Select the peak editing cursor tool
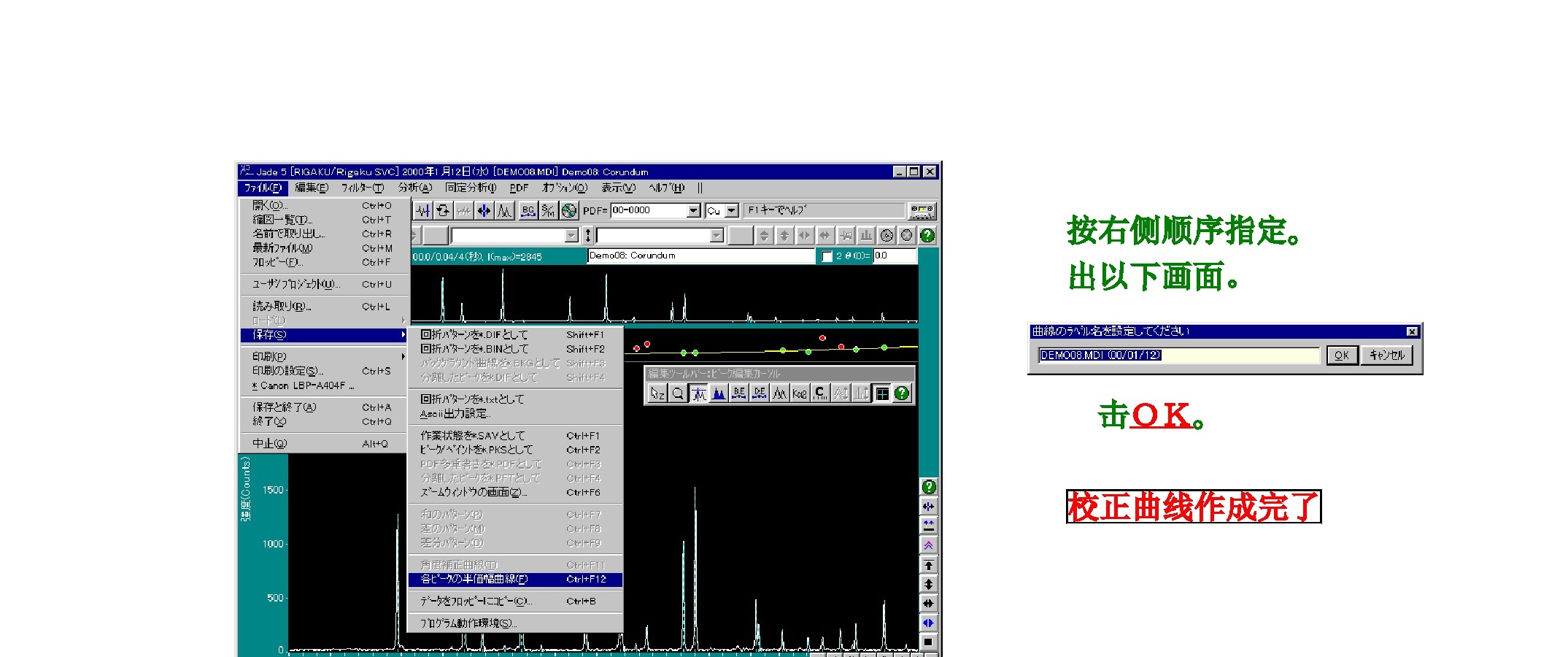 pos(698,393)
